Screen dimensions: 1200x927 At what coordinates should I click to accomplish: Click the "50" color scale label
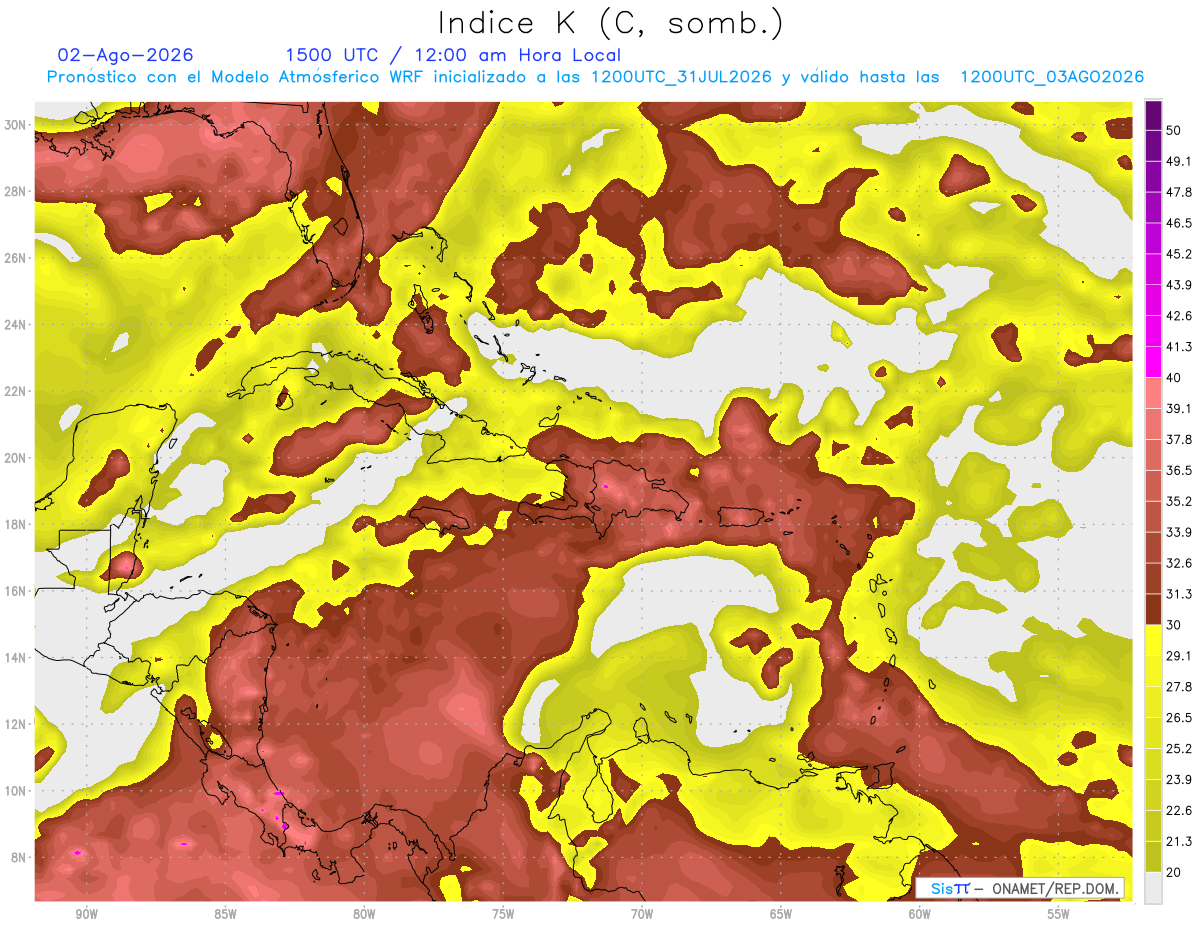pyautogui.click(x=1174, y=130)
